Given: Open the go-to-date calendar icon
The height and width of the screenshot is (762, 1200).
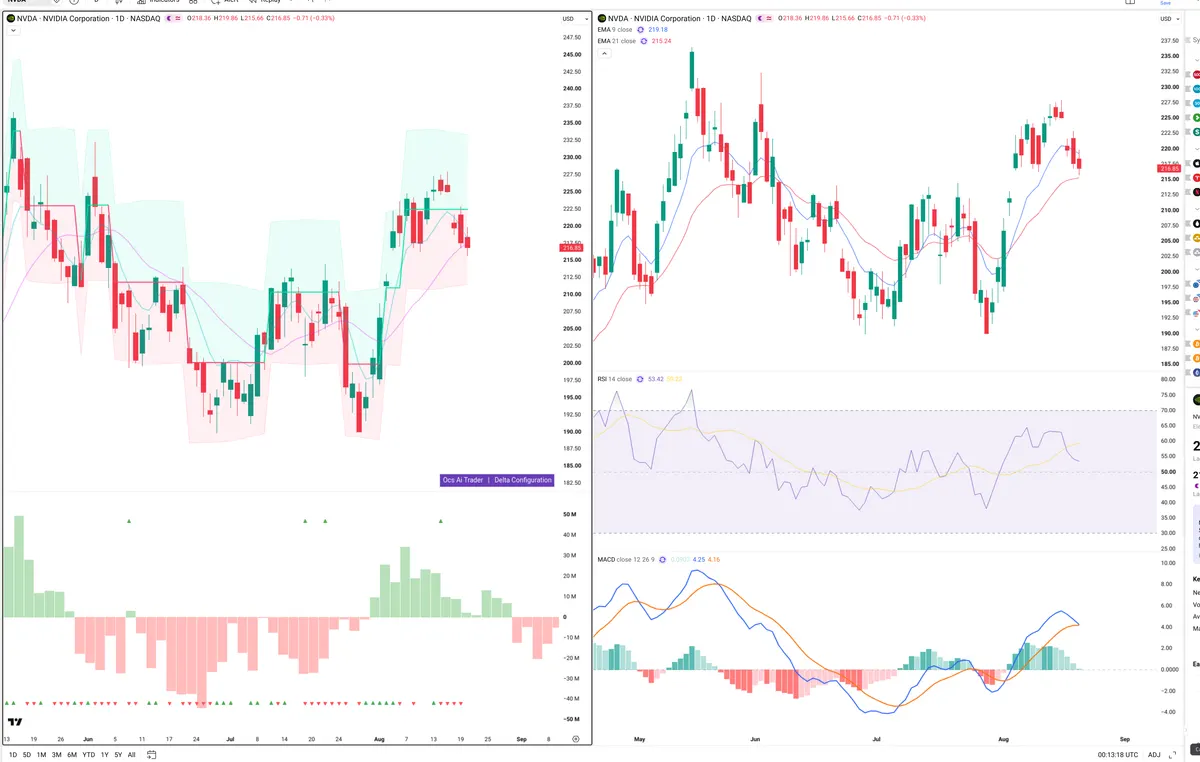Looking at the screenshot, I should [152, 754].
